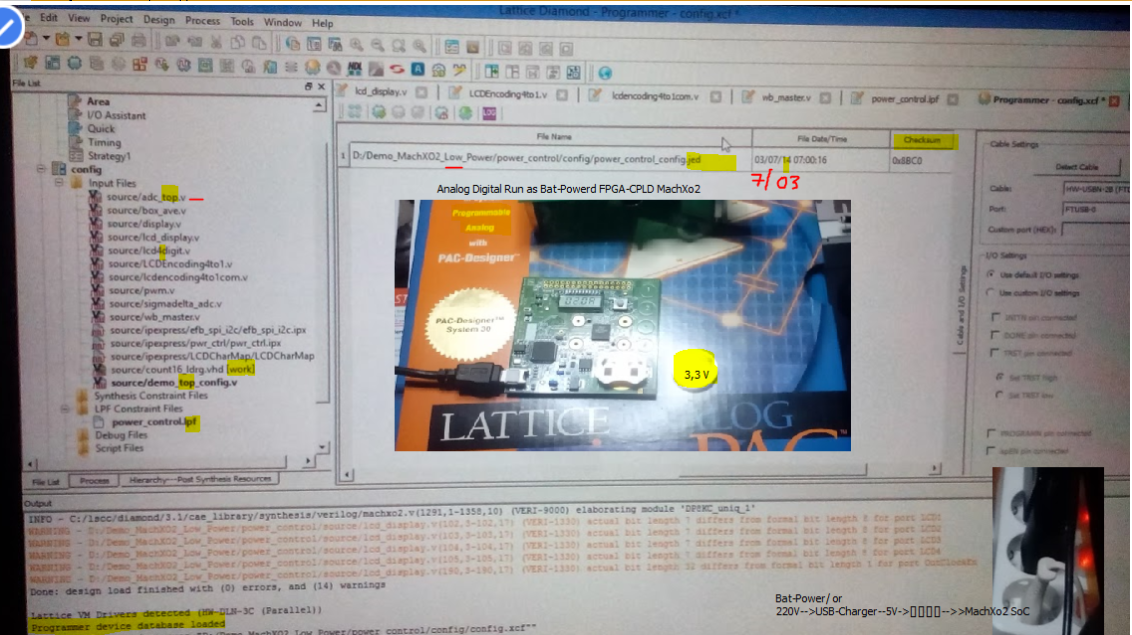Open the Port combo box
Image resolution: width=1132 pixels, height=635 pixels.
(1095, 209)
